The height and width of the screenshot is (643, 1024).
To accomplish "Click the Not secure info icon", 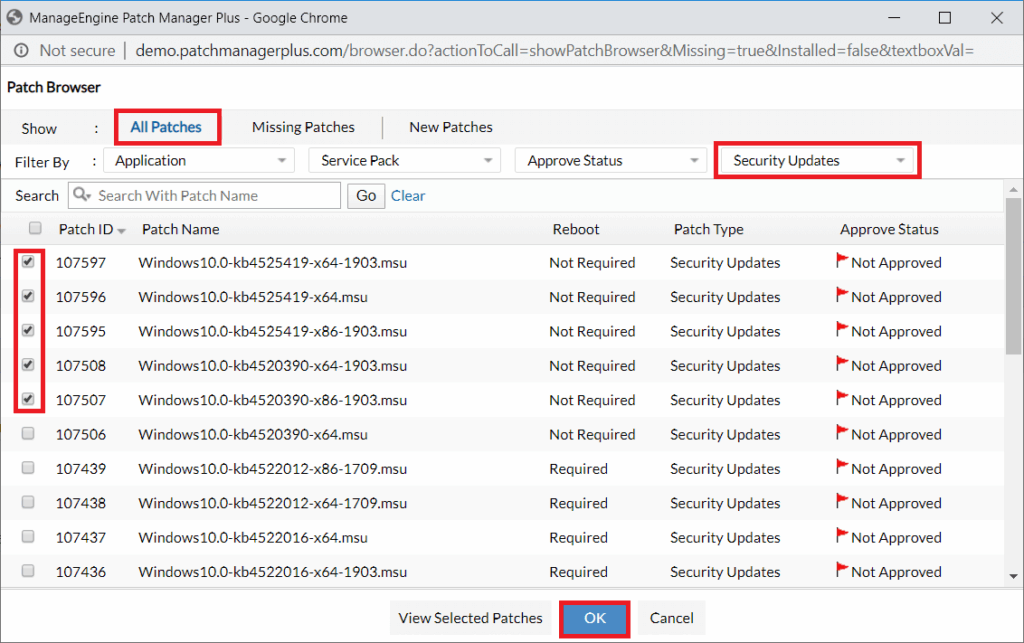I will coord(21,50).
